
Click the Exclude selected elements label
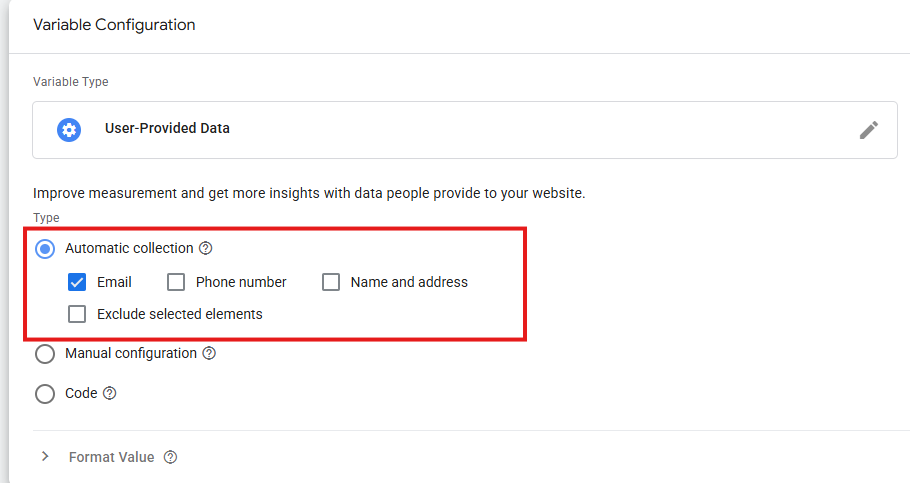(x=179, y=314)
